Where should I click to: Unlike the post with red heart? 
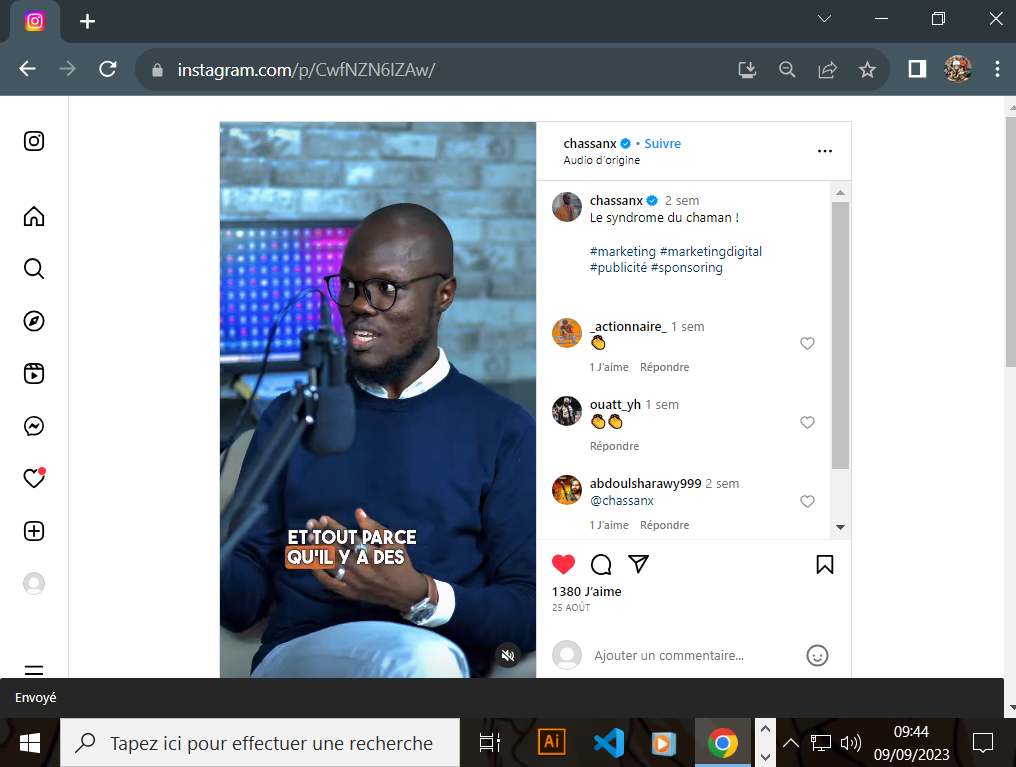point(564,564)
